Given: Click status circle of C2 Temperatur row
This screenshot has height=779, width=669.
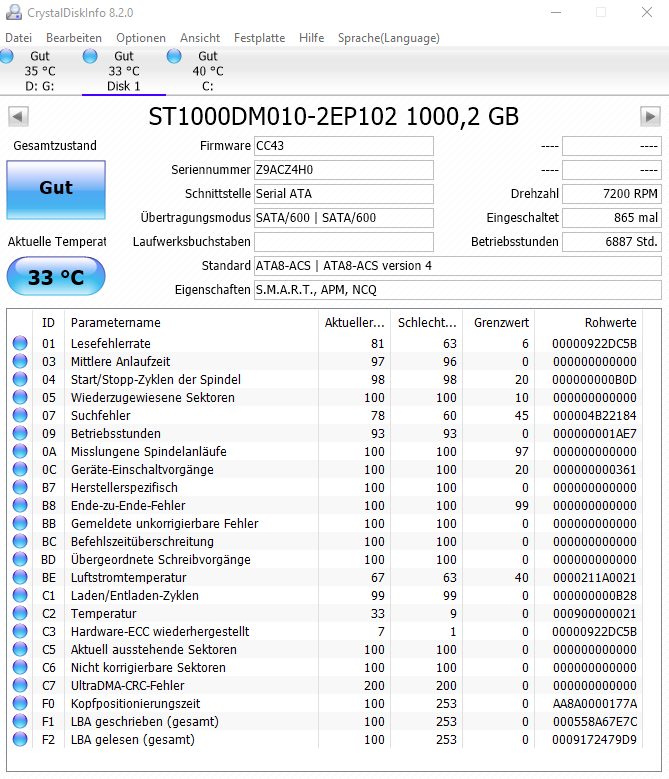Looking at the screenshot, I should pos(20,614).
